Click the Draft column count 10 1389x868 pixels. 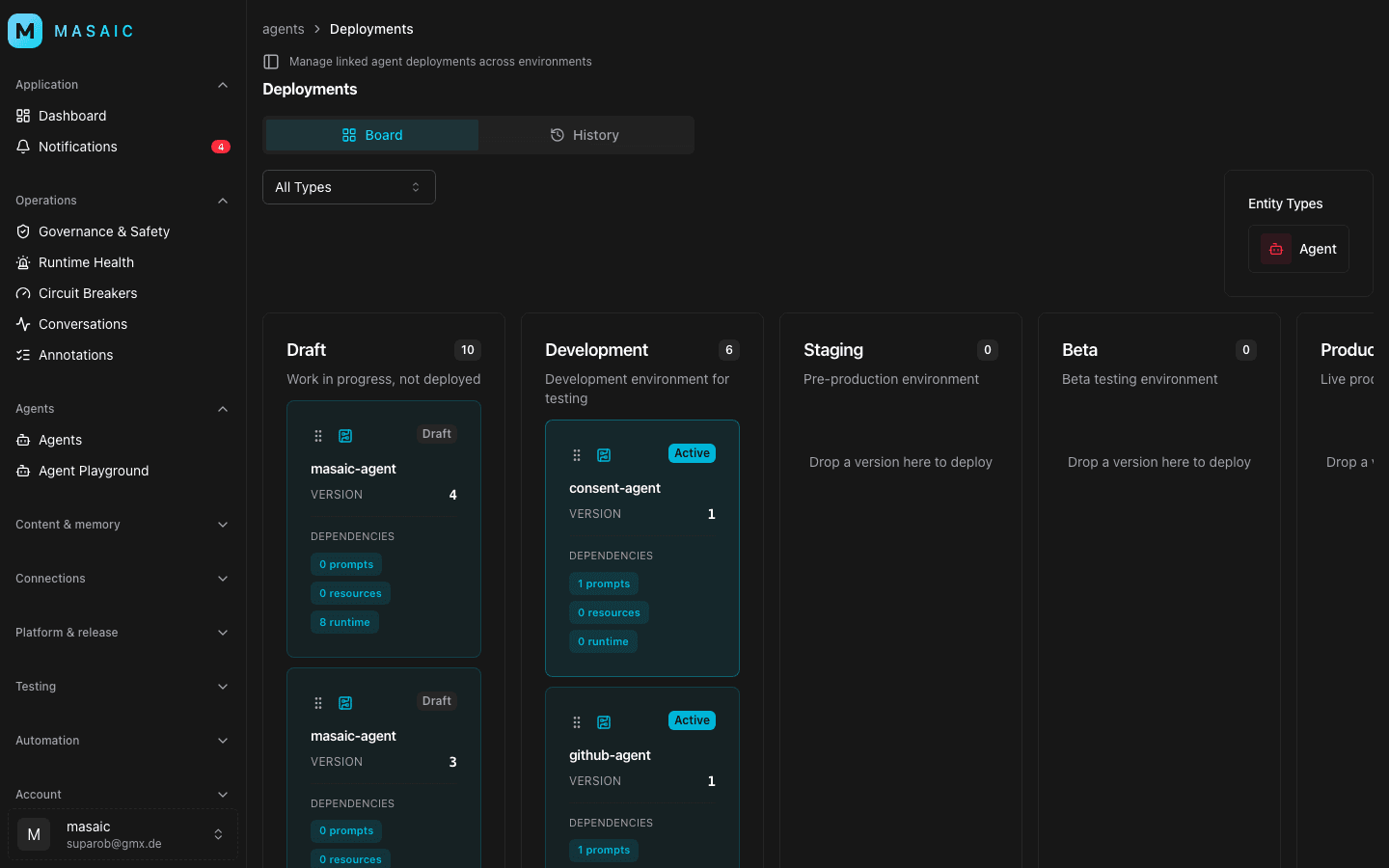pos(468,350)
